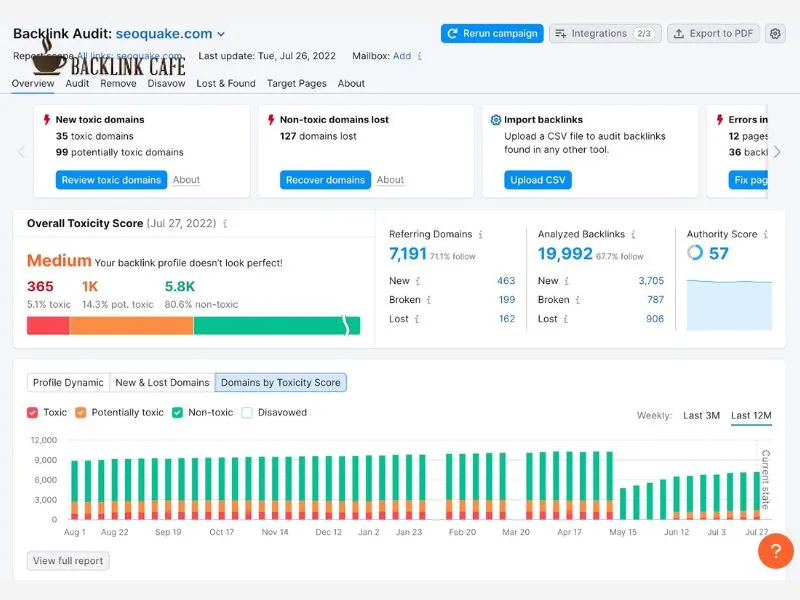This screenshot has height=600, width=800.
Task: Open the Disavow tab
Action: click(x=166, y=83)
